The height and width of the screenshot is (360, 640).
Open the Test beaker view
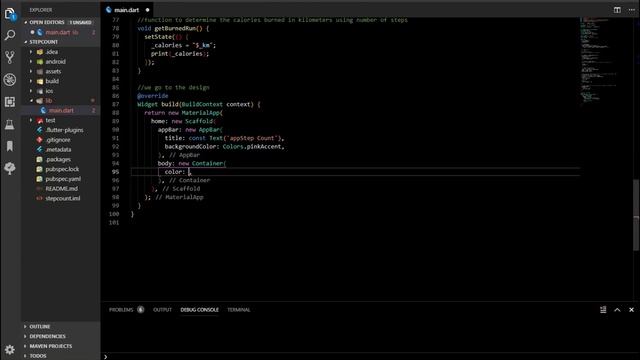click(10, 124)
